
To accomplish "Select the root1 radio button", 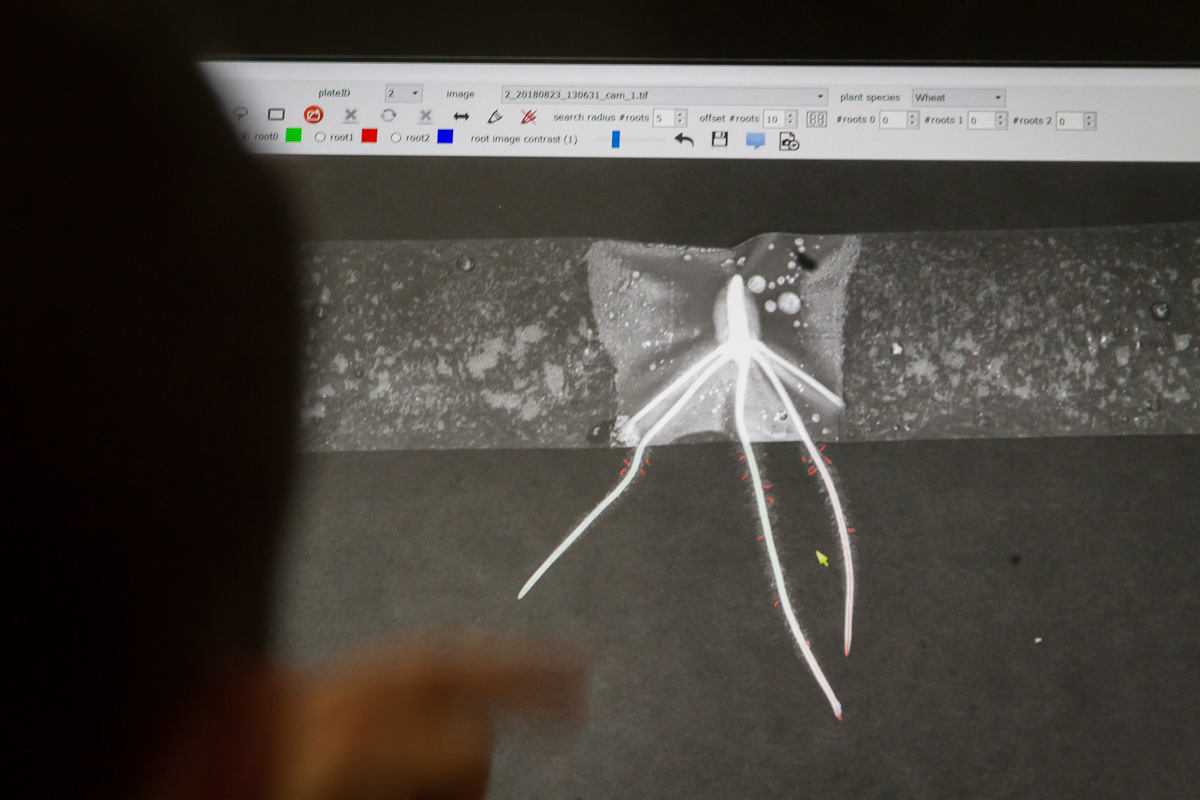I will click(x=320, y=137).
